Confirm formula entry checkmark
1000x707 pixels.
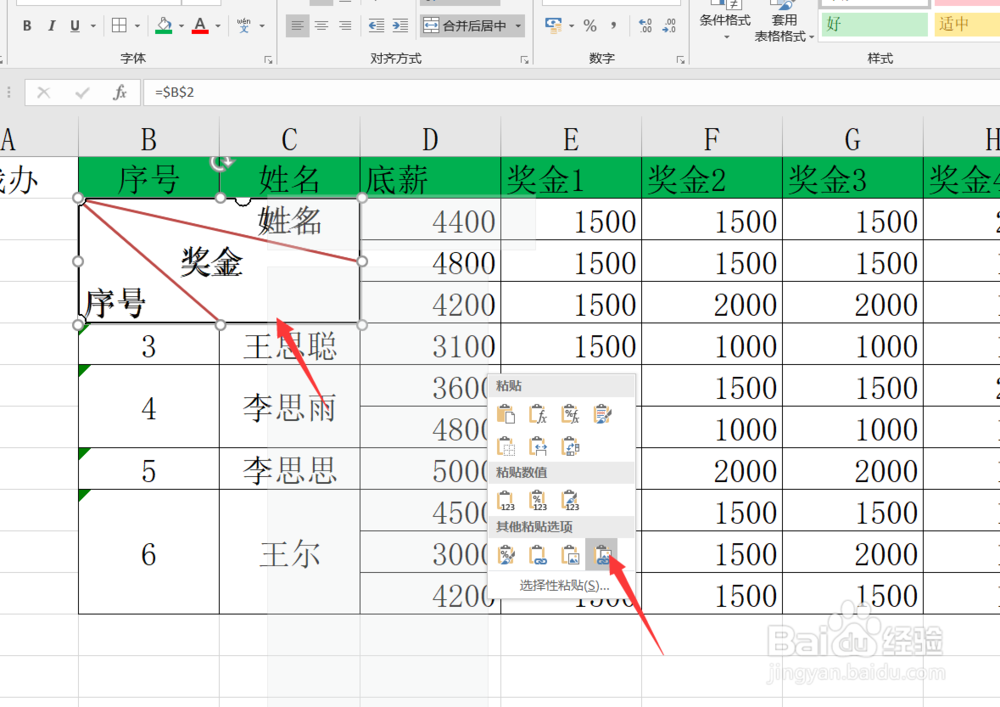pyautogui.click(x=82, y=92)
